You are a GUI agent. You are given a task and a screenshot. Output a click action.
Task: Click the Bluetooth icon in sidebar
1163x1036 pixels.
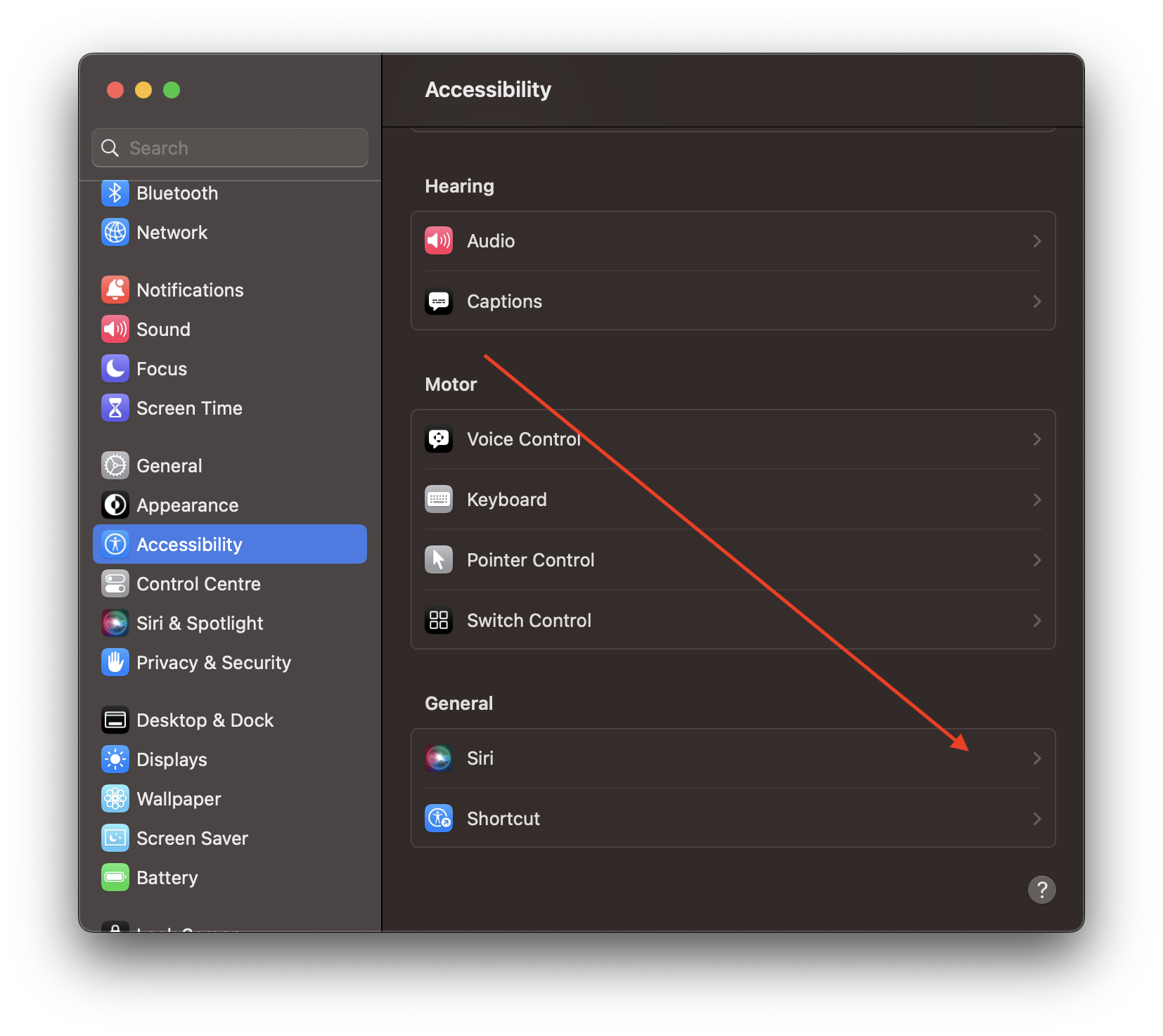115,193
